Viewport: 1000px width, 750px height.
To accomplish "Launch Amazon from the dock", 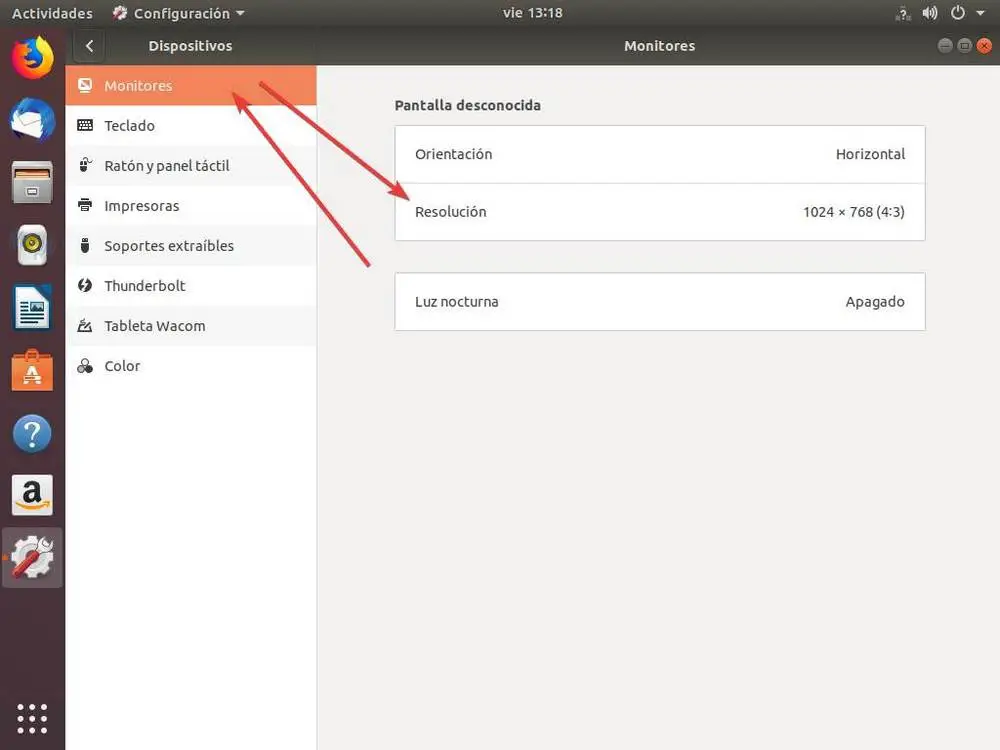I will 32,495.
